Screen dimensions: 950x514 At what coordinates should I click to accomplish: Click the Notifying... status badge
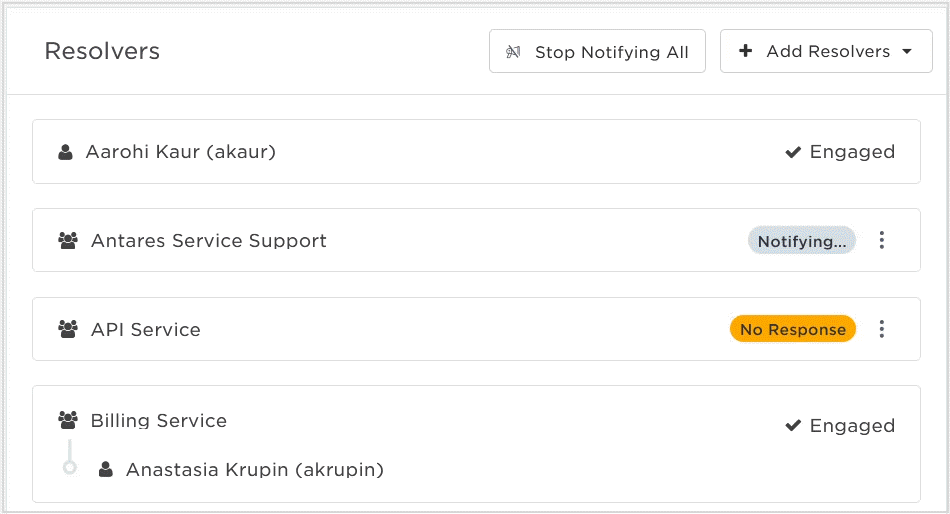(x=802, y=241)
